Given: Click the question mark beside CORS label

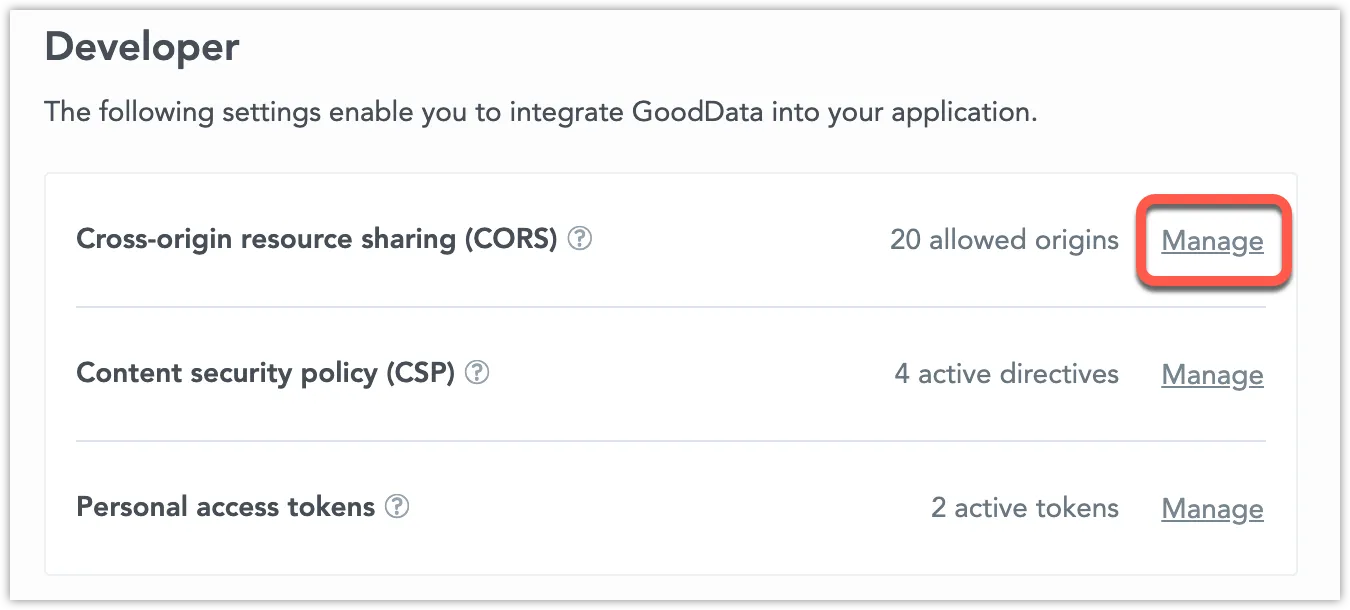Looking at the screenshot, I should [x=581, y=239].
